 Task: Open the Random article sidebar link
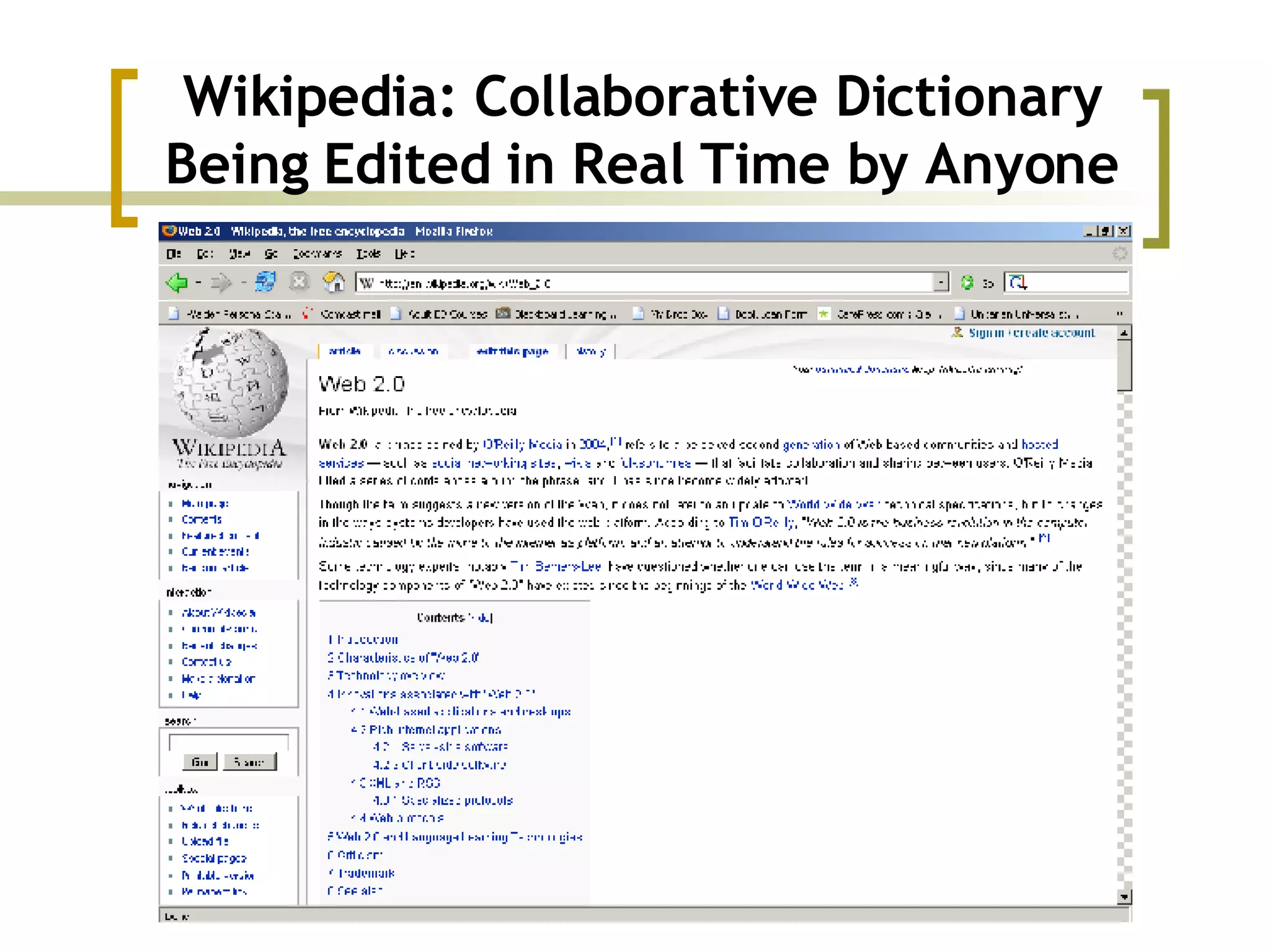[x=215, y=568]
